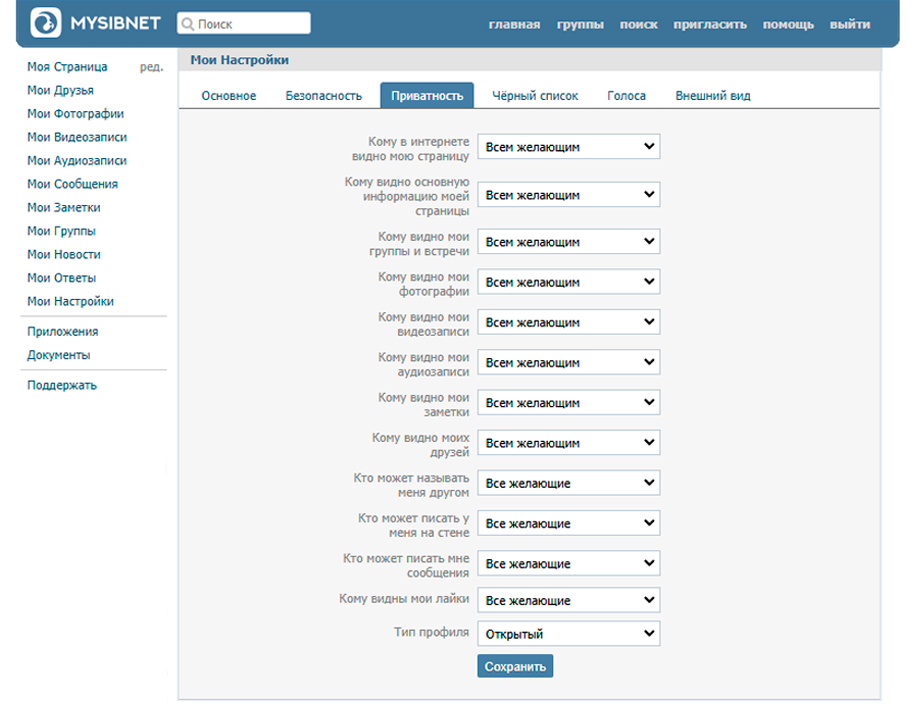Click the MYSIBNET logo icon

click(x=46, y=23)
